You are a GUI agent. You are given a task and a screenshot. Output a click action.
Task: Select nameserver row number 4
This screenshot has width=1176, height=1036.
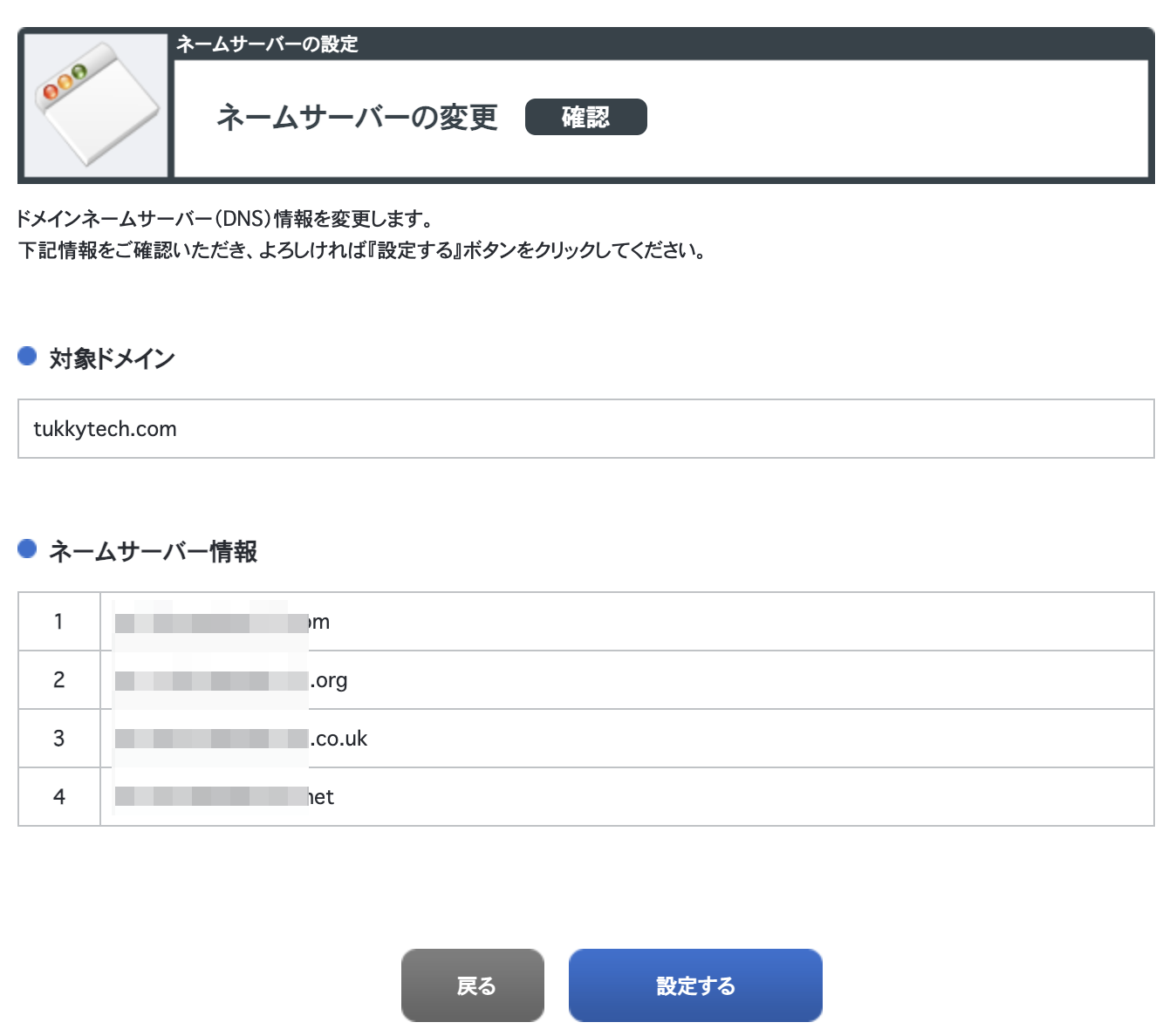click(58, 797)
